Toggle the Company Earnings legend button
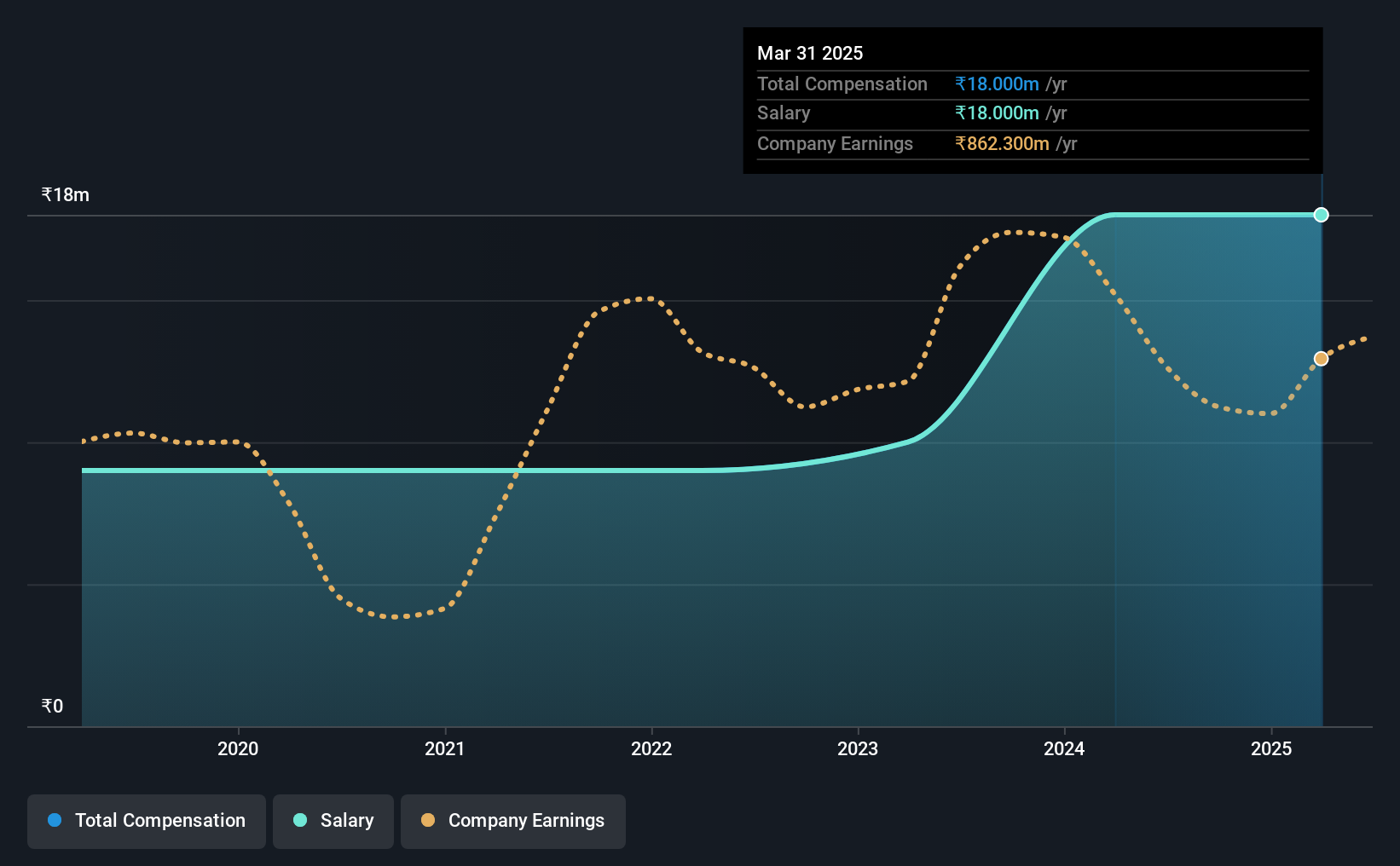Screen dimensions: 1400x866 (x=513, y=821)
